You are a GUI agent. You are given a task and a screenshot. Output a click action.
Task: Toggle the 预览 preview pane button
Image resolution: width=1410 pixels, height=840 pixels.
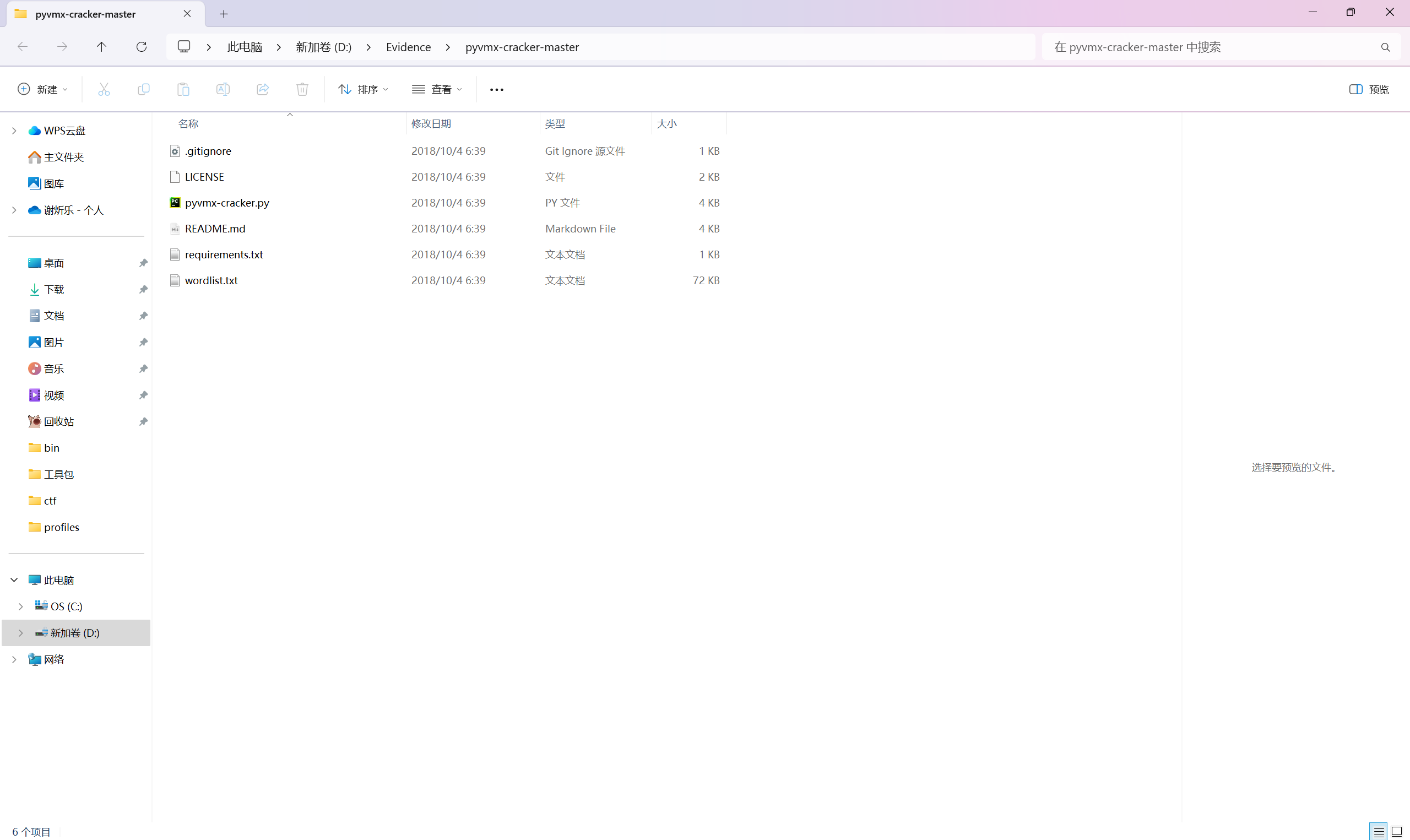click(x=1369, y=89)
